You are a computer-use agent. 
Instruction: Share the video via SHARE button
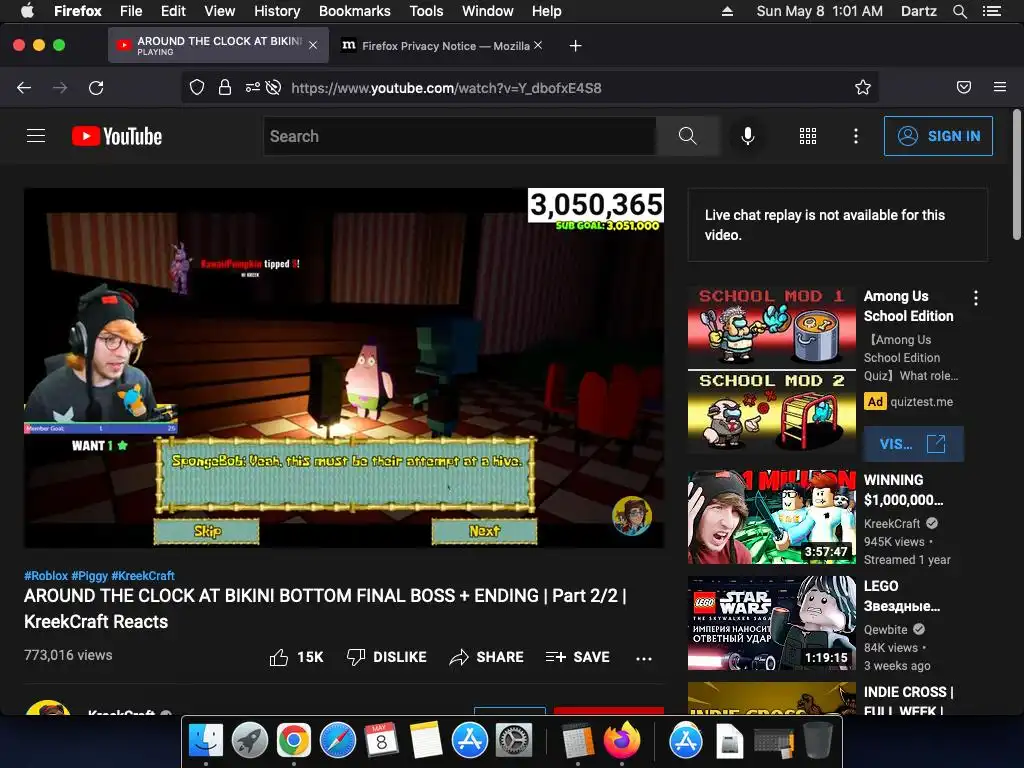(487, 657)
